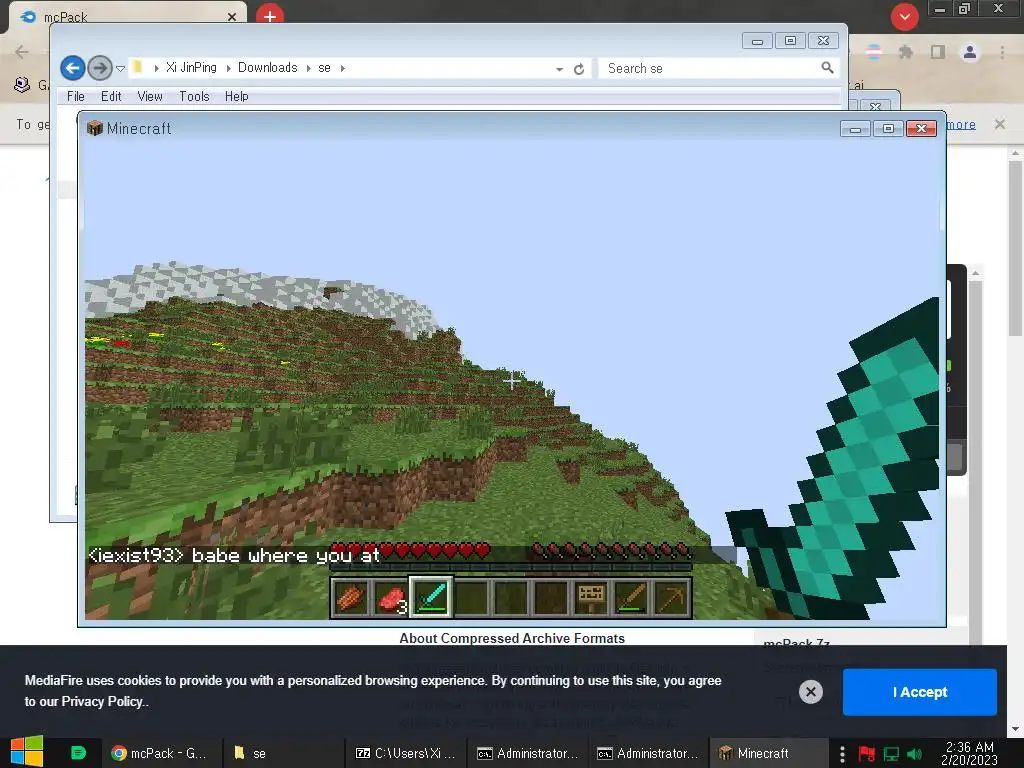1024x768 pixels.
Task: Click the Minecraft crosshair at screen center
Action: coord(512,380)
